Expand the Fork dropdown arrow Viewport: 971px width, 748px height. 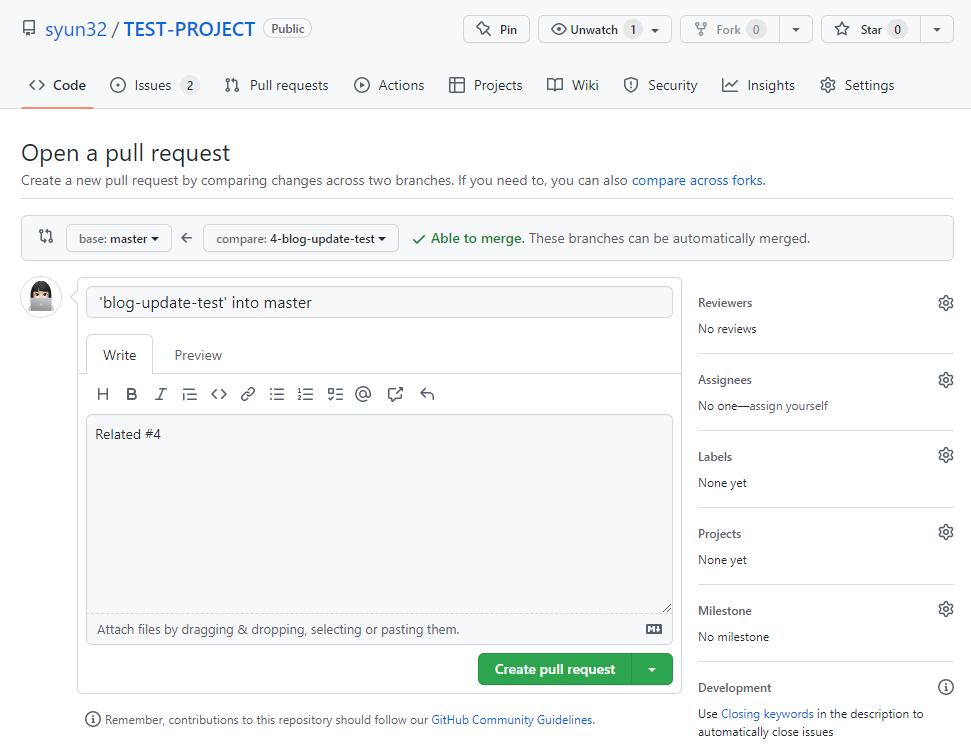(796, 29)
